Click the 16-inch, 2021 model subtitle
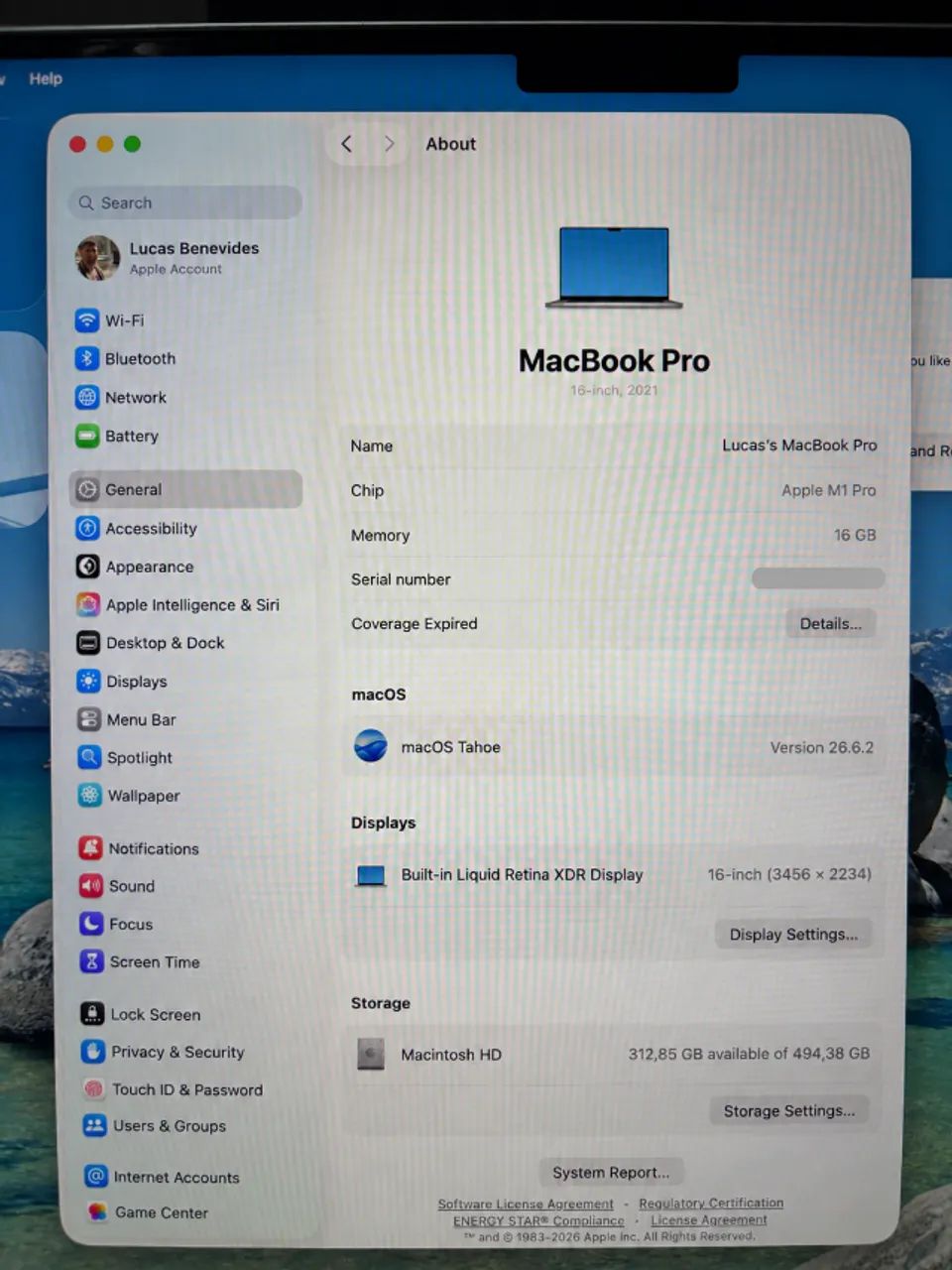The height and width of the screenshot is (1270, 952). [614, 390]
